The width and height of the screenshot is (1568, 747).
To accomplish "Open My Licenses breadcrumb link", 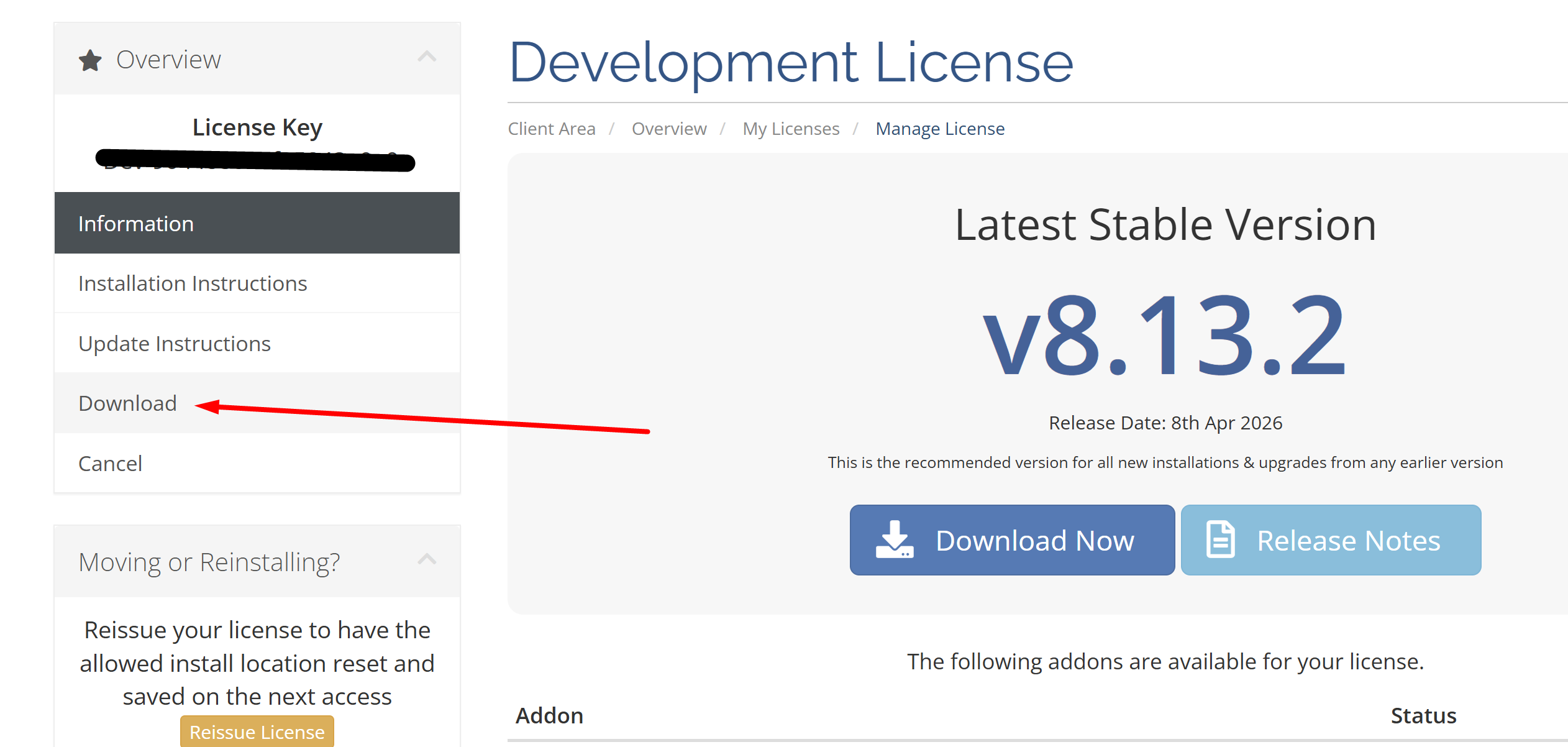I will click(x=790, y=129).
